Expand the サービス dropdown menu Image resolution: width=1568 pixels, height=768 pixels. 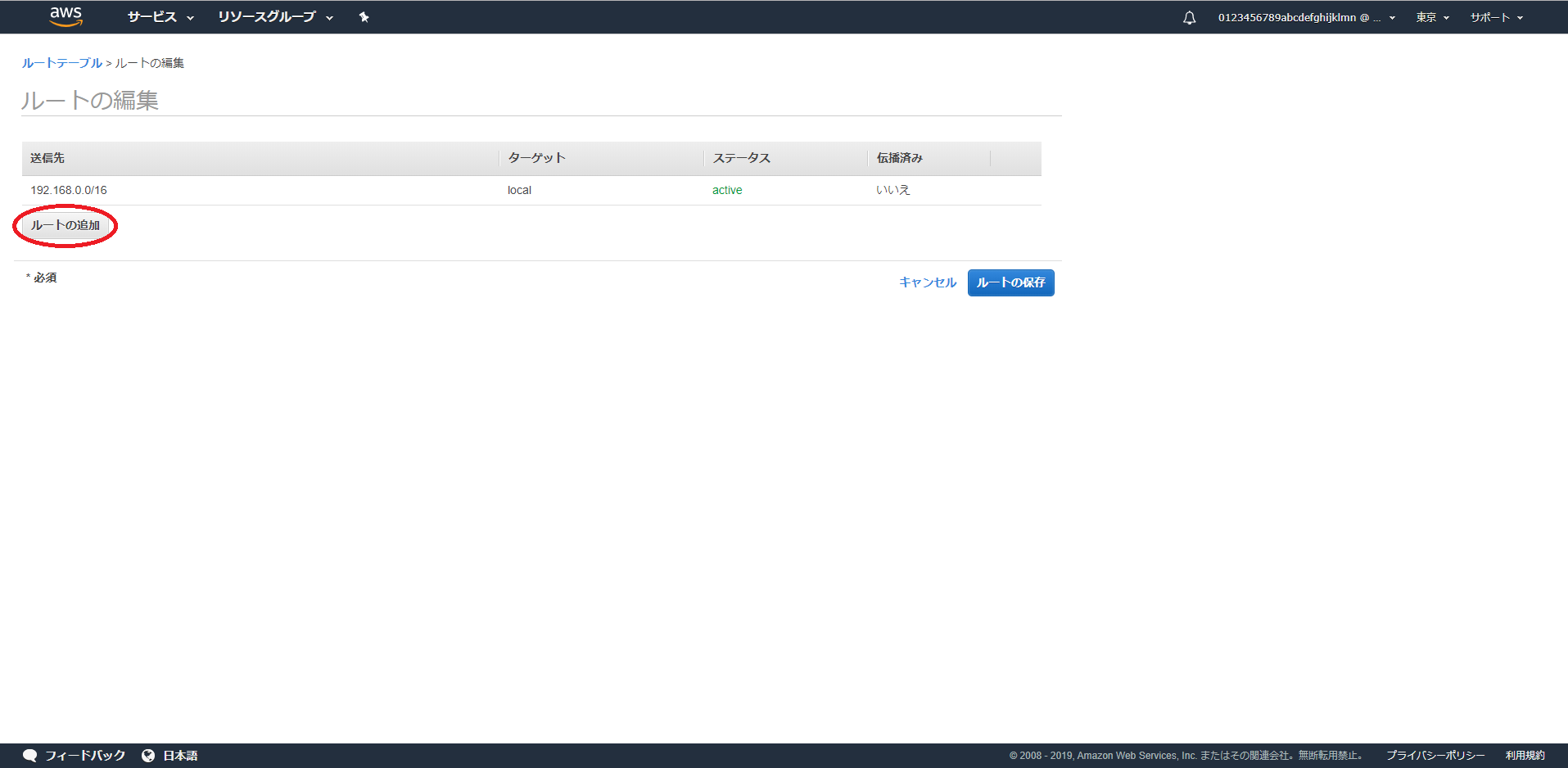tap(160, 17)
